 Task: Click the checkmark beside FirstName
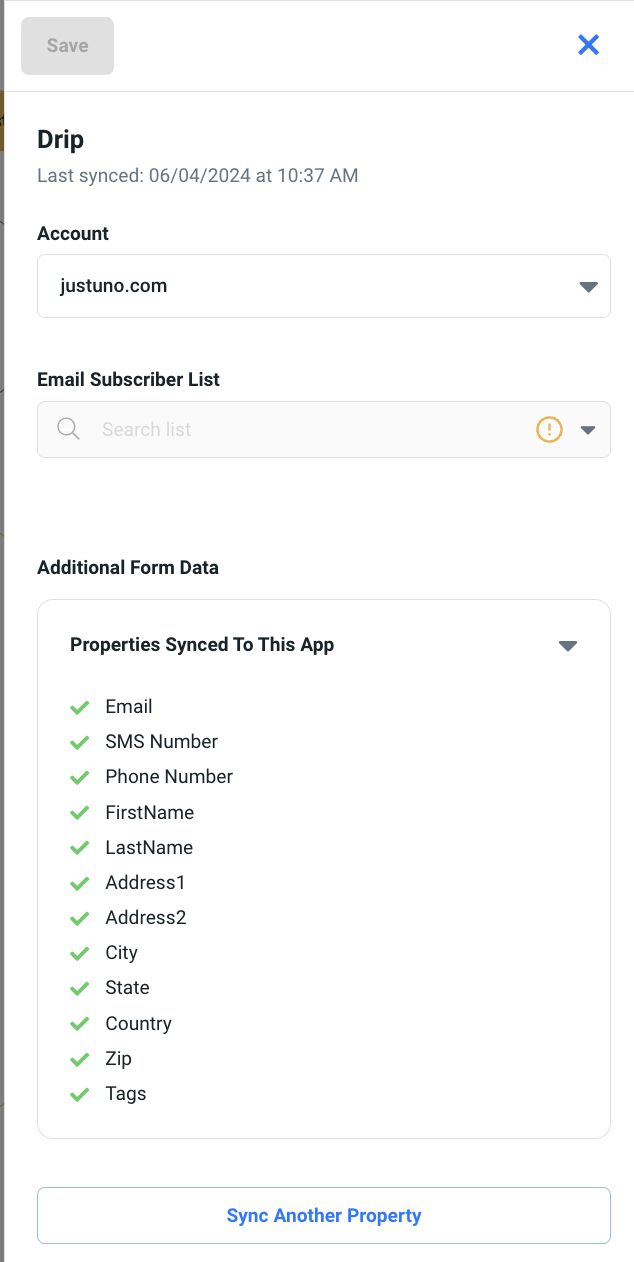point(80,813)
